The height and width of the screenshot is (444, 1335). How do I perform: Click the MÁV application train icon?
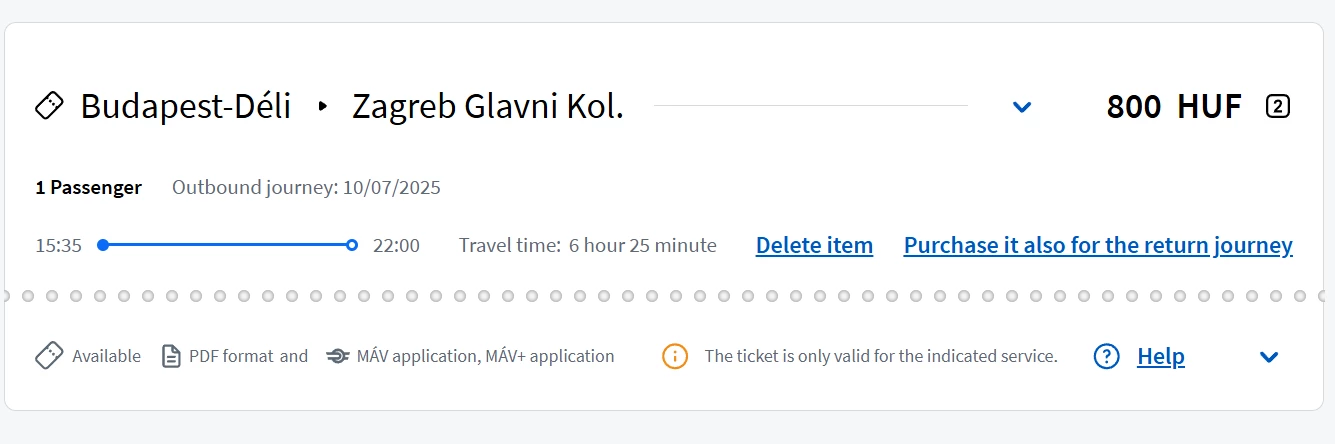(x=338, y=356)
